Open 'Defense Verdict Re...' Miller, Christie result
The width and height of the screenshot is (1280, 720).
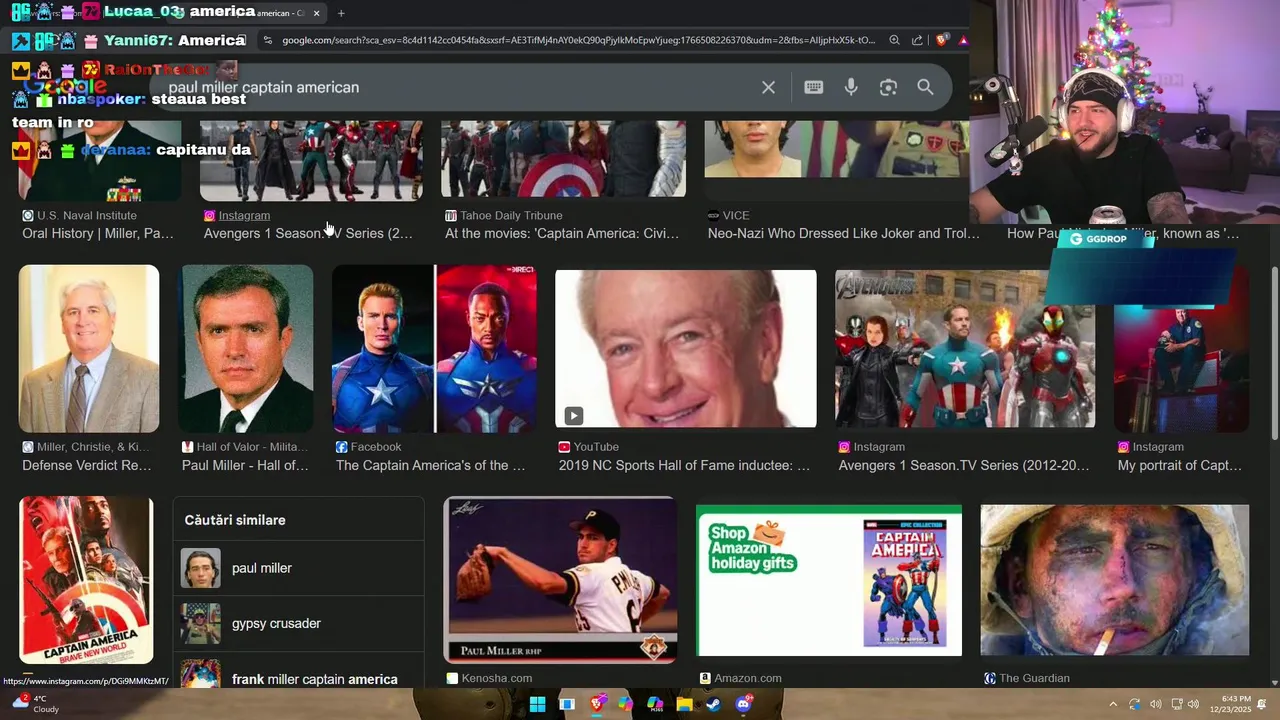coord(87,465)
